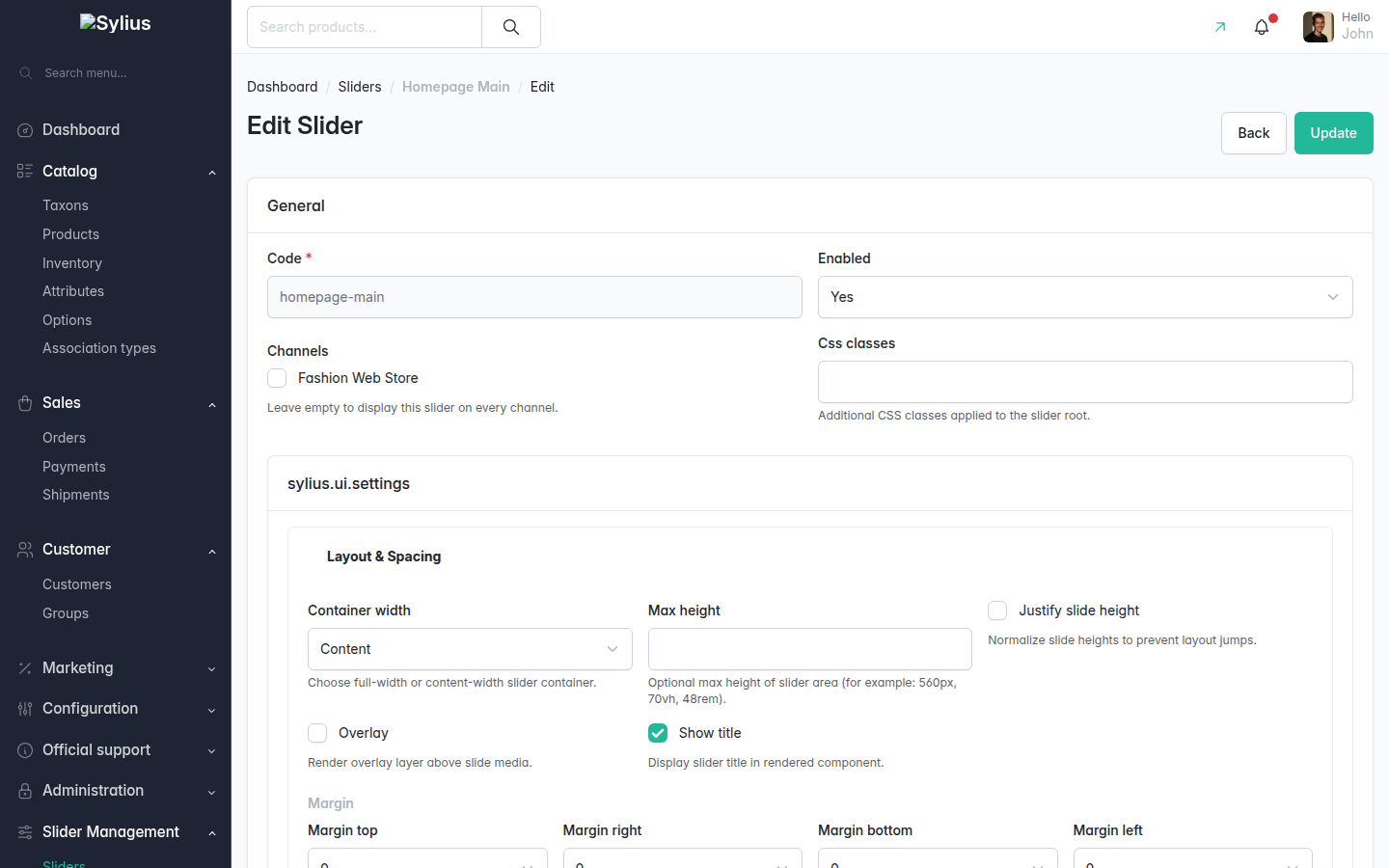This screenshot has width=1389, height=868.
Task: Click the search magnifier button
Action: tap(511, 27)
